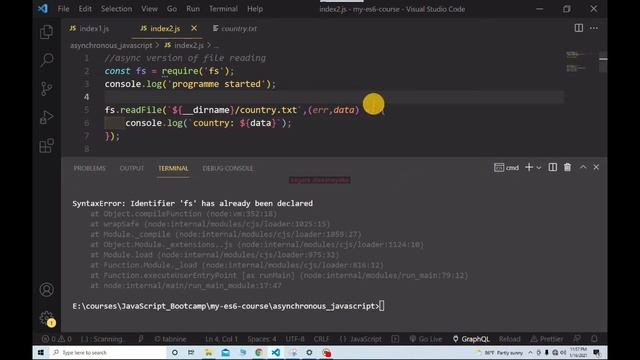This screenshot has width=640, height=360.
Task: Click asynchronous_javascript in the breadcrumb
Action: click(111, 45)
